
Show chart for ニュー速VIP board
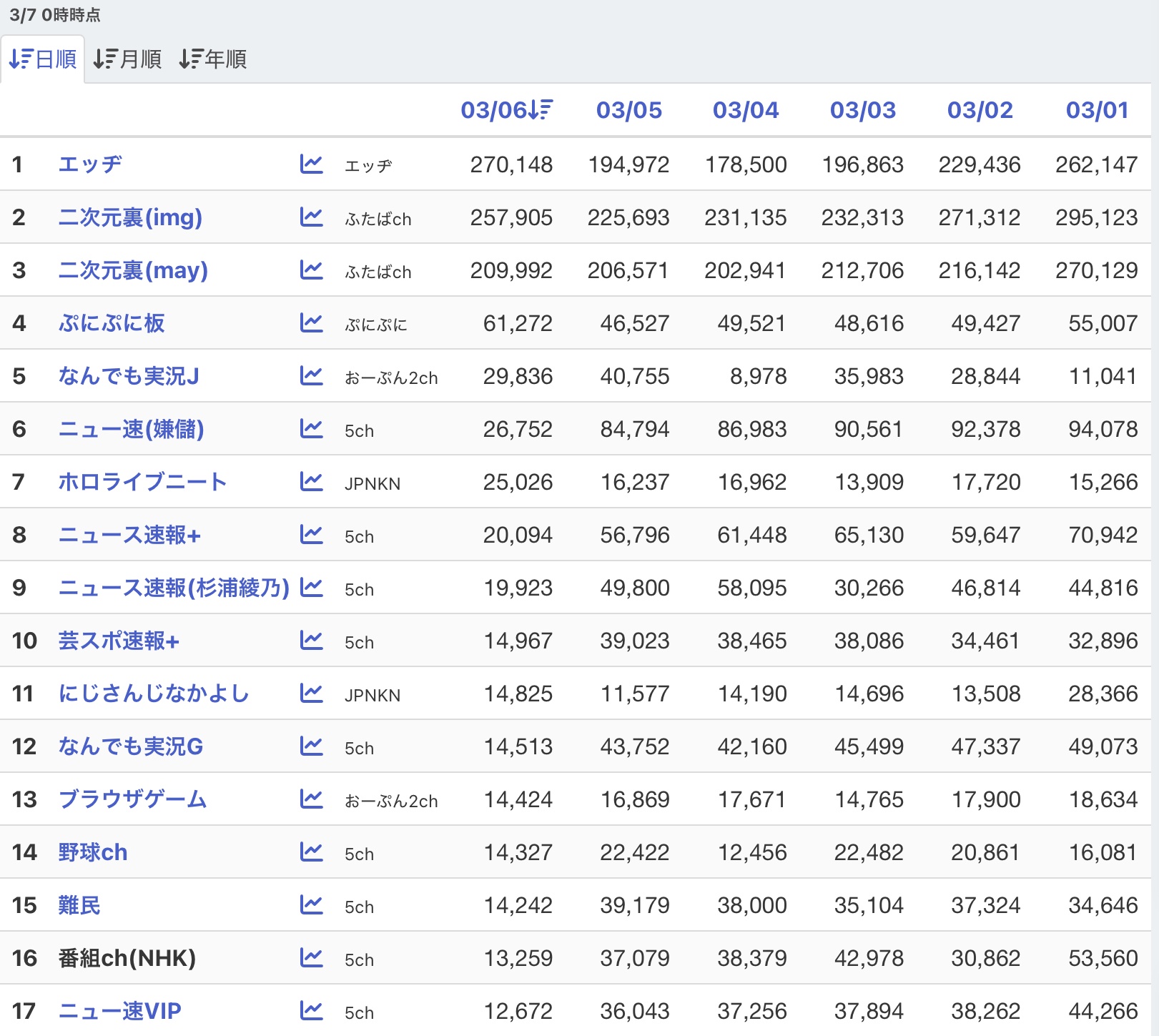[311, 1011]
